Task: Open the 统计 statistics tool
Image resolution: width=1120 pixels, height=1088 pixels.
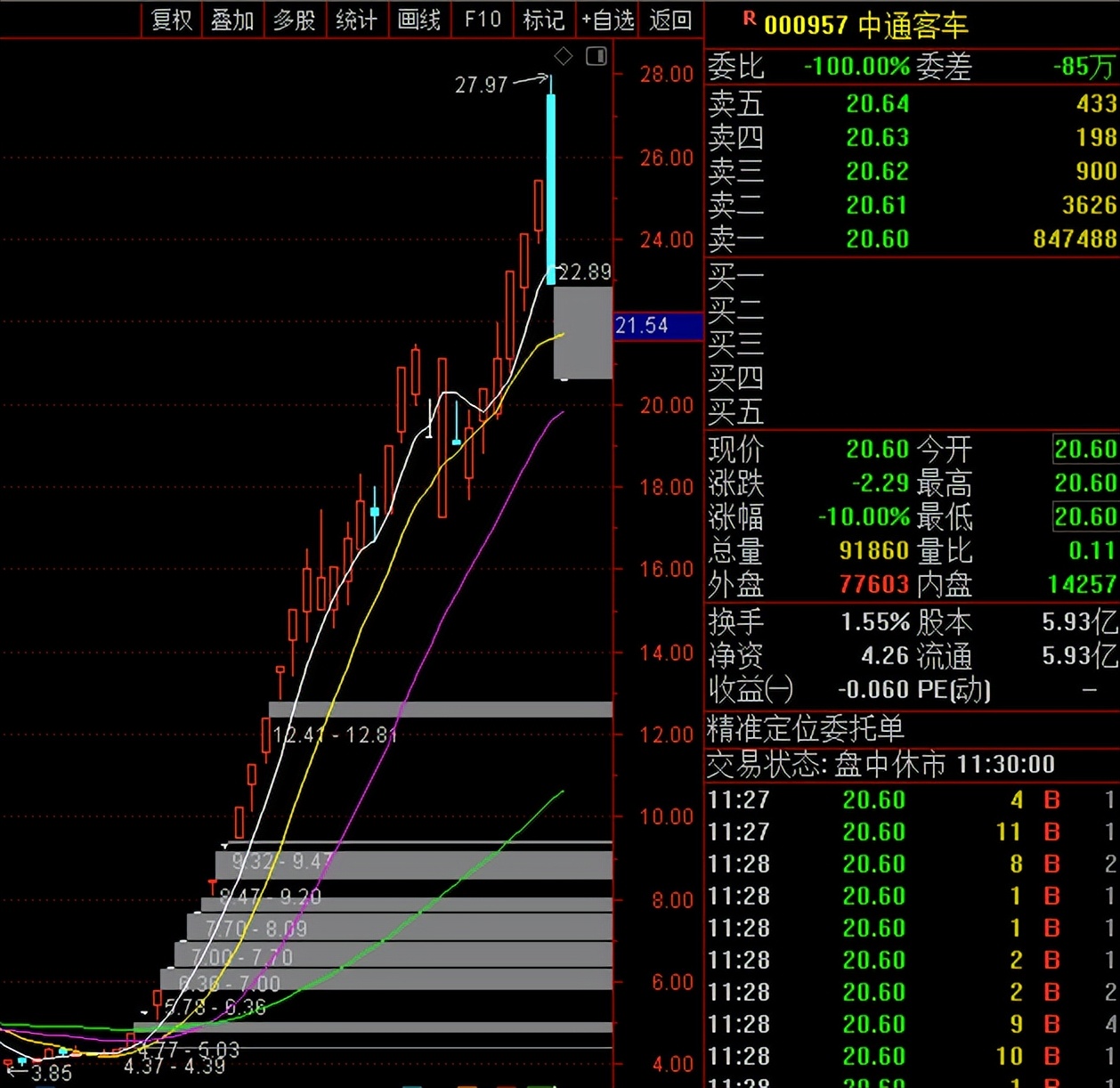Action: (356, 20)
